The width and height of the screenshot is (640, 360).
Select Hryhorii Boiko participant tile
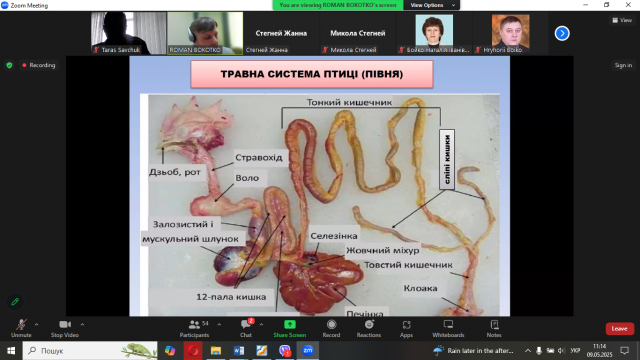coord(510,33)
